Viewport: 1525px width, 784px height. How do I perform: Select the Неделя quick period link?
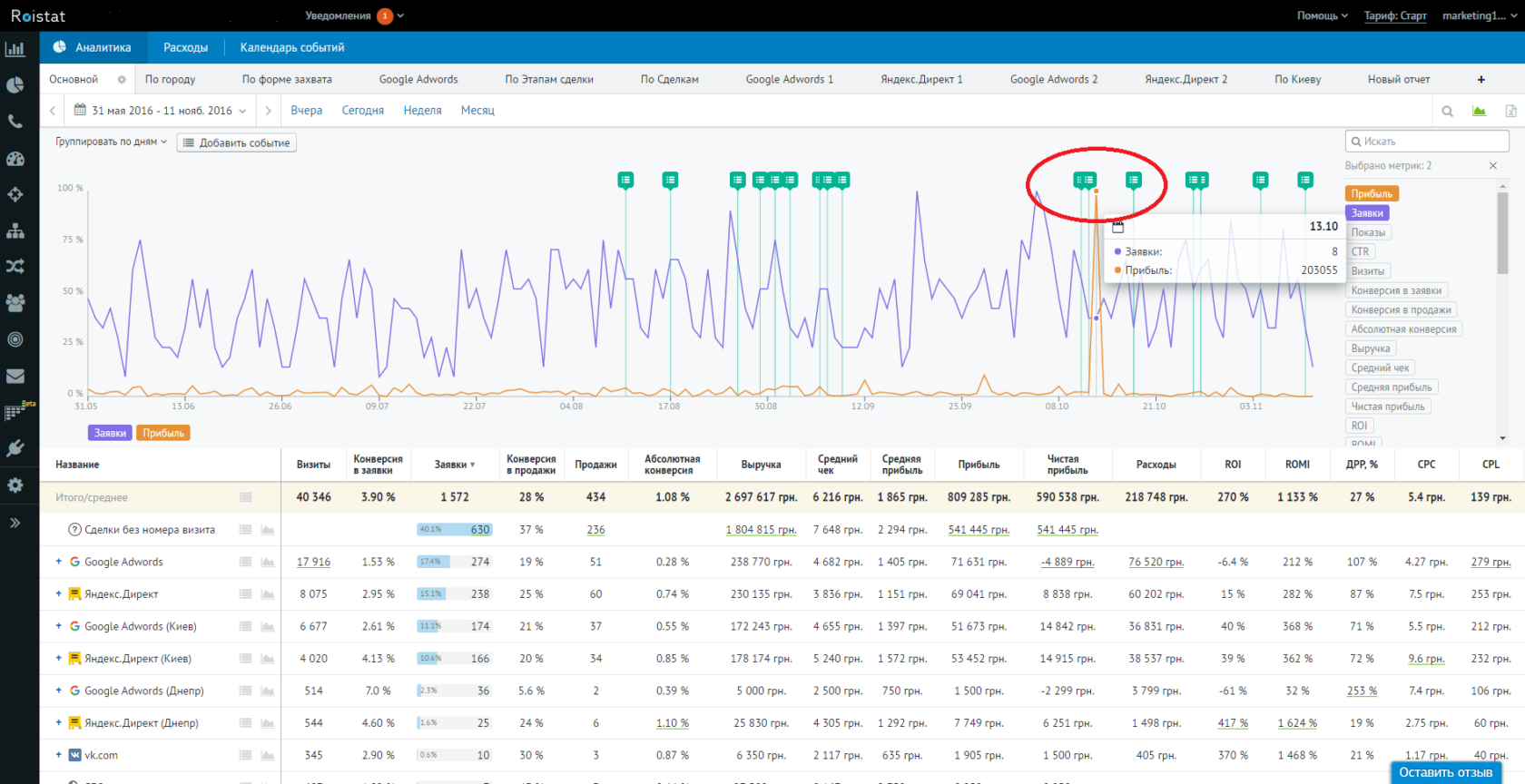coord(422,111)
